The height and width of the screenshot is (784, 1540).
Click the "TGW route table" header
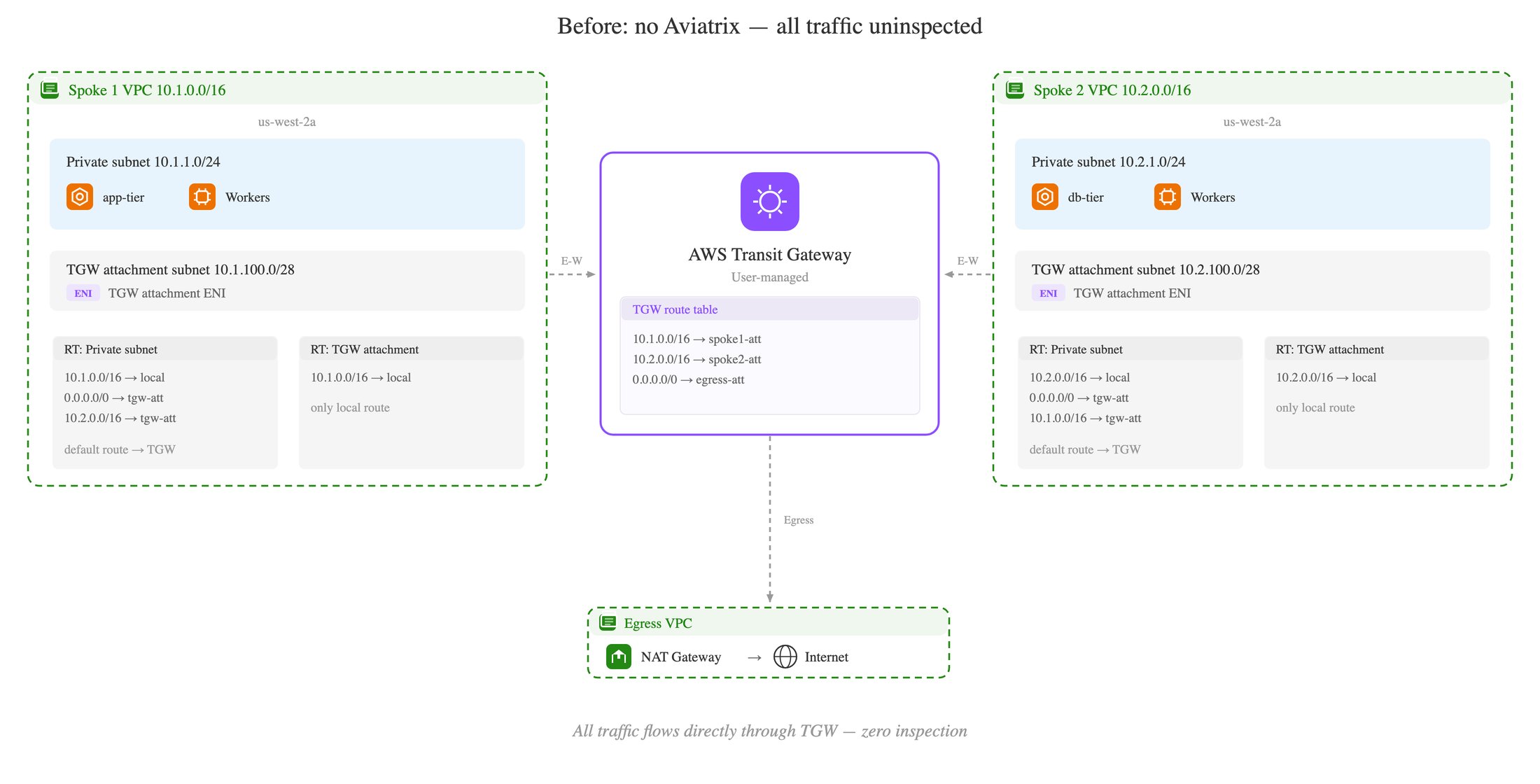pyautogui.click(x=770, y=309)
